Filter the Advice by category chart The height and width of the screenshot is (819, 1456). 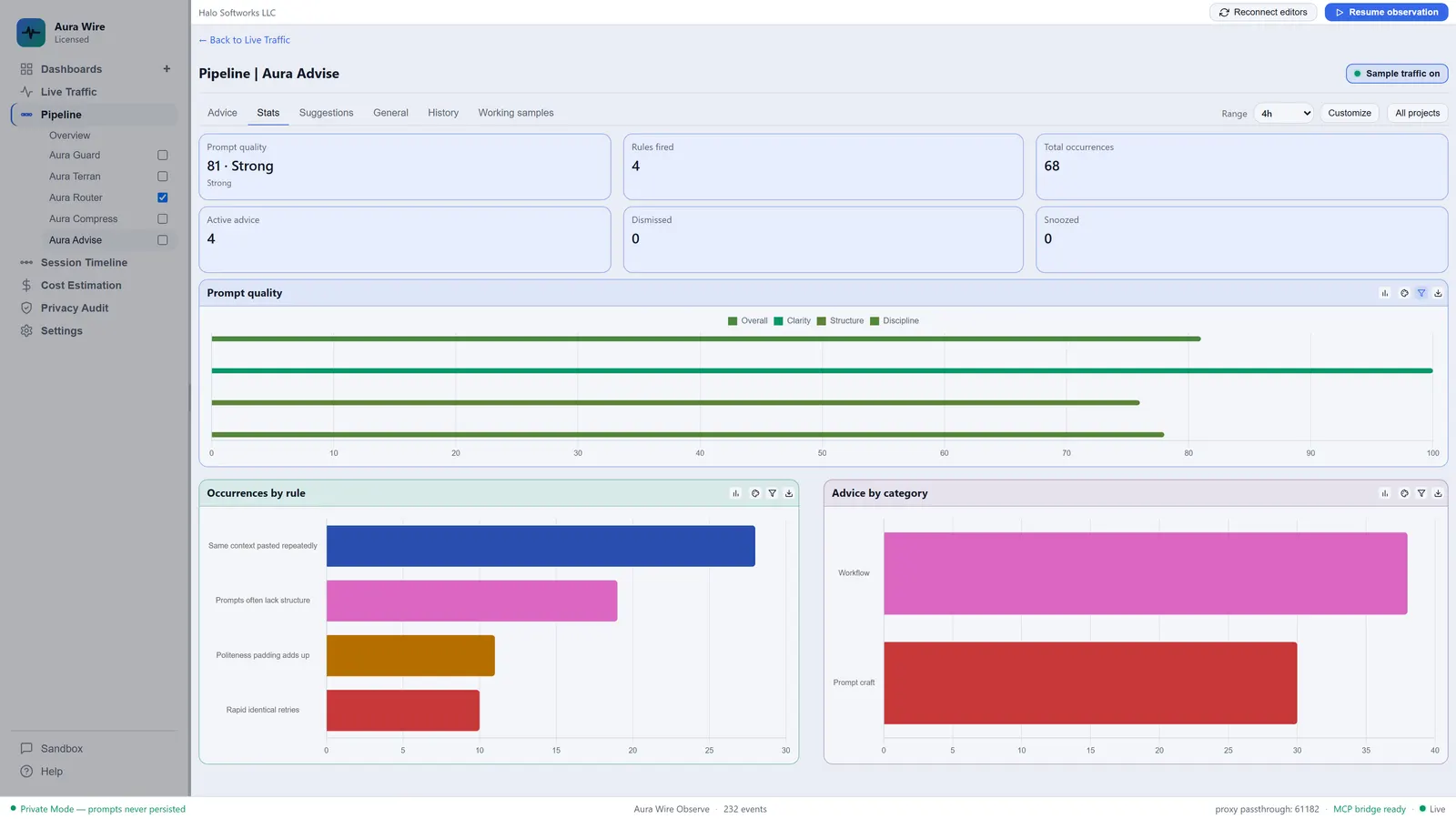click(1421, 493)
